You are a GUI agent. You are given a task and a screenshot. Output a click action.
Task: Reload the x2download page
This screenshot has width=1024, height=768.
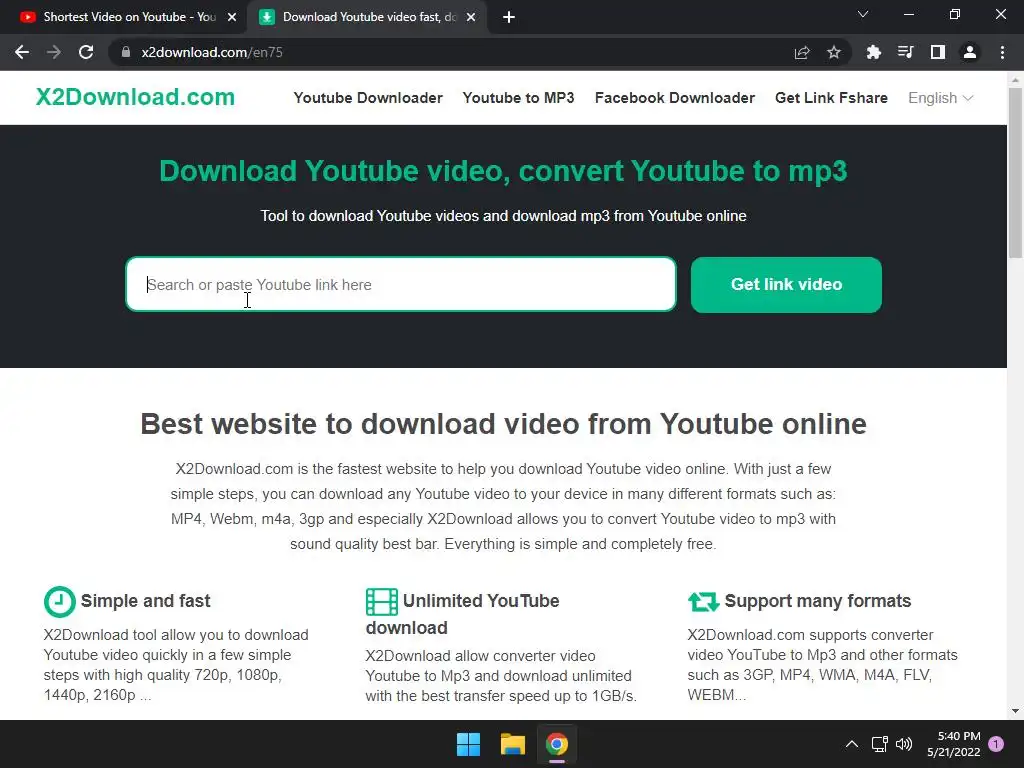pos(86,52)
